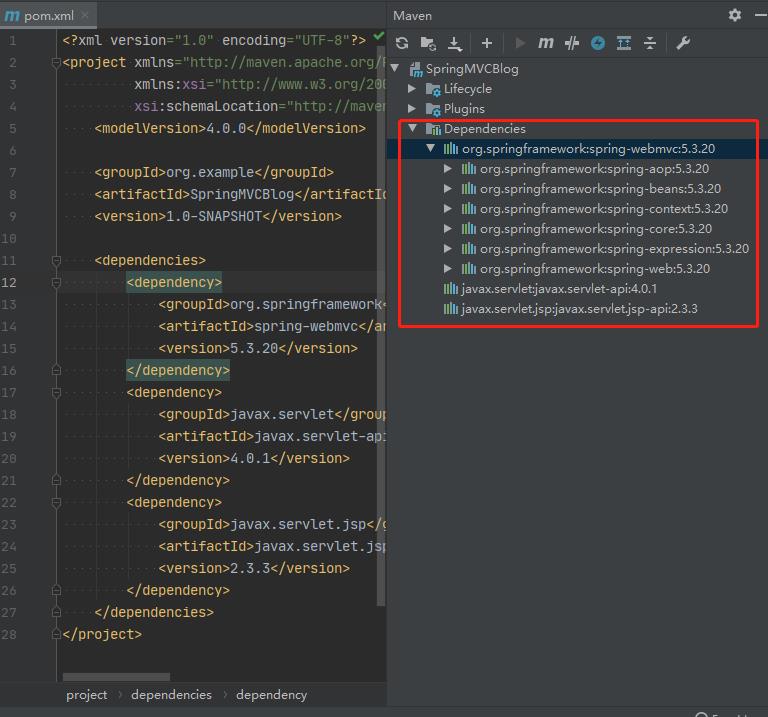Click the Reload All Maven Projects icon
The height and width of the screenshot is (717, 768).
[x=402, y=43]
